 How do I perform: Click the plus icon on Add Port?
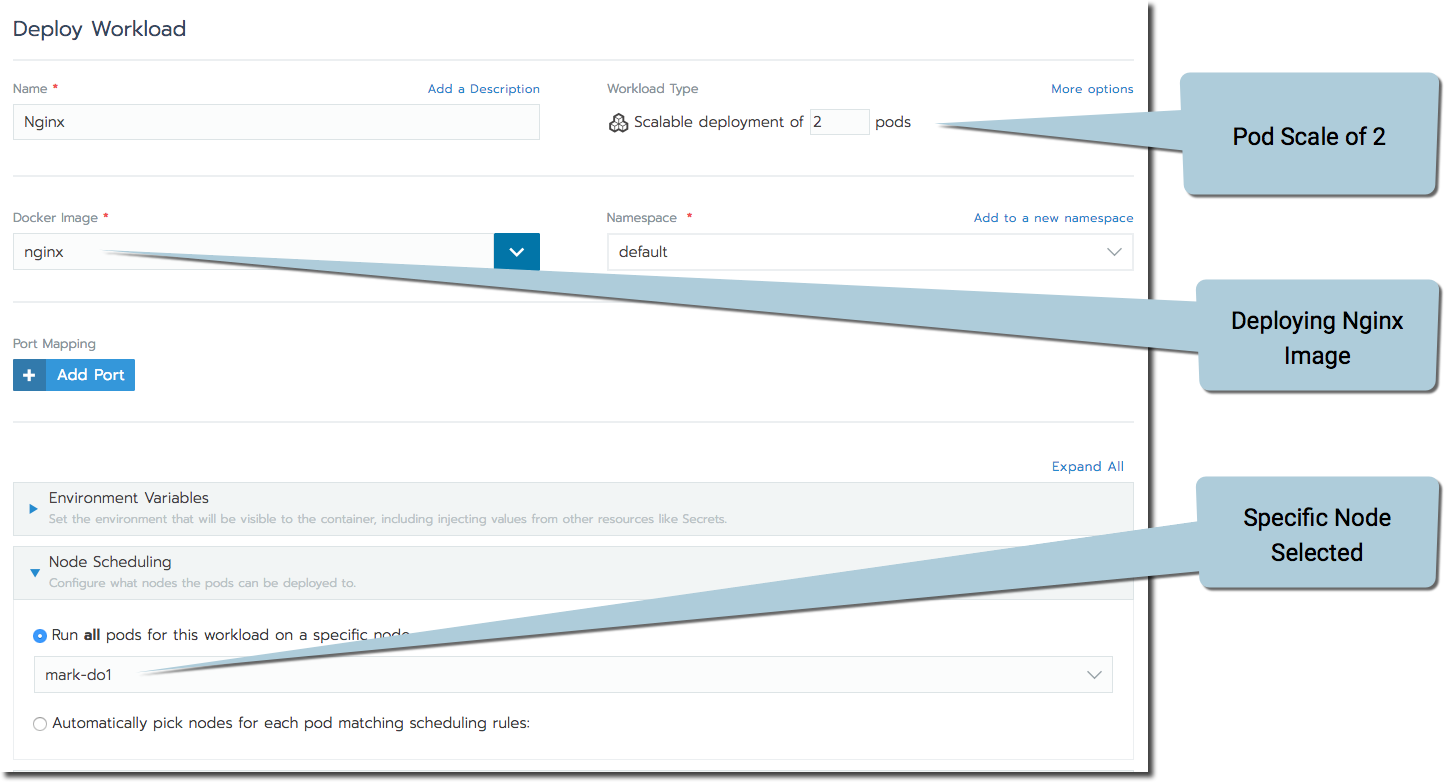click(29, 374)
